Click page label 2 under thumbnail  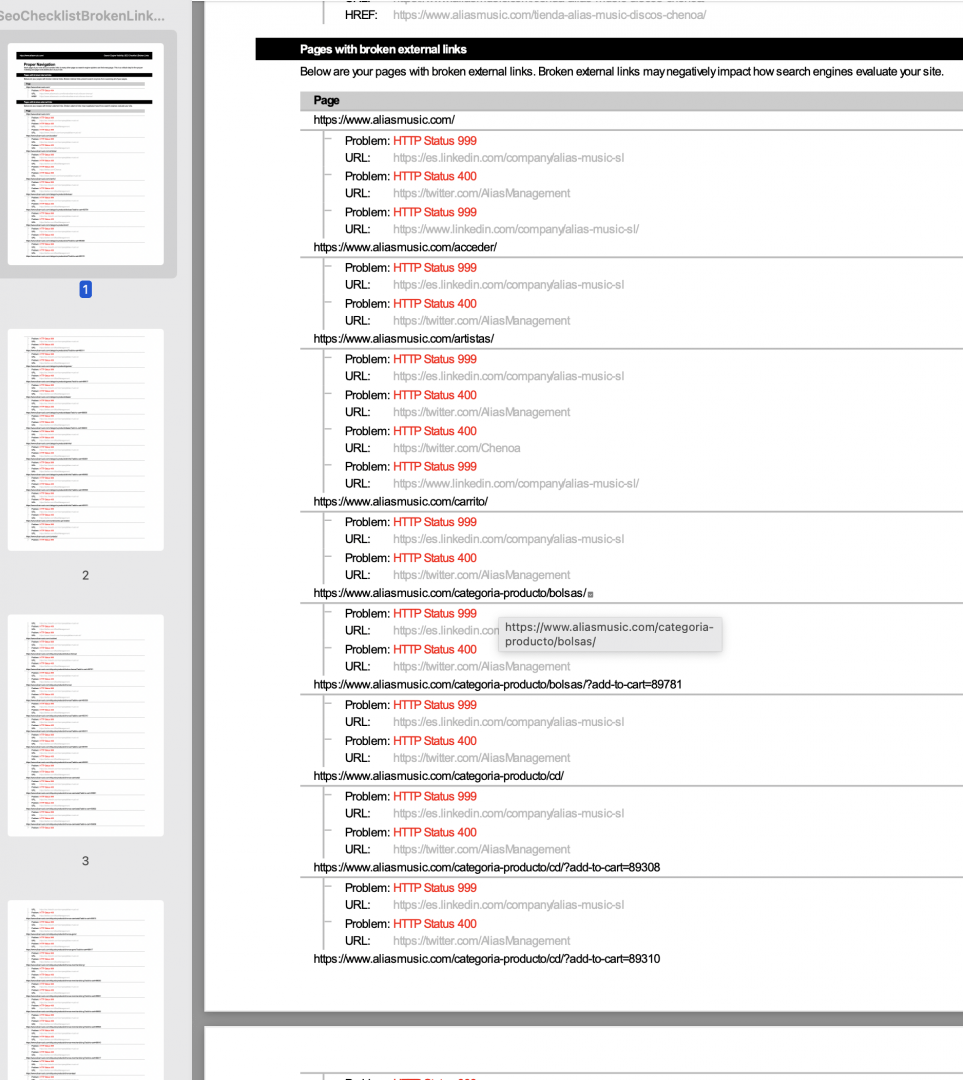click(x=85, y=575)
